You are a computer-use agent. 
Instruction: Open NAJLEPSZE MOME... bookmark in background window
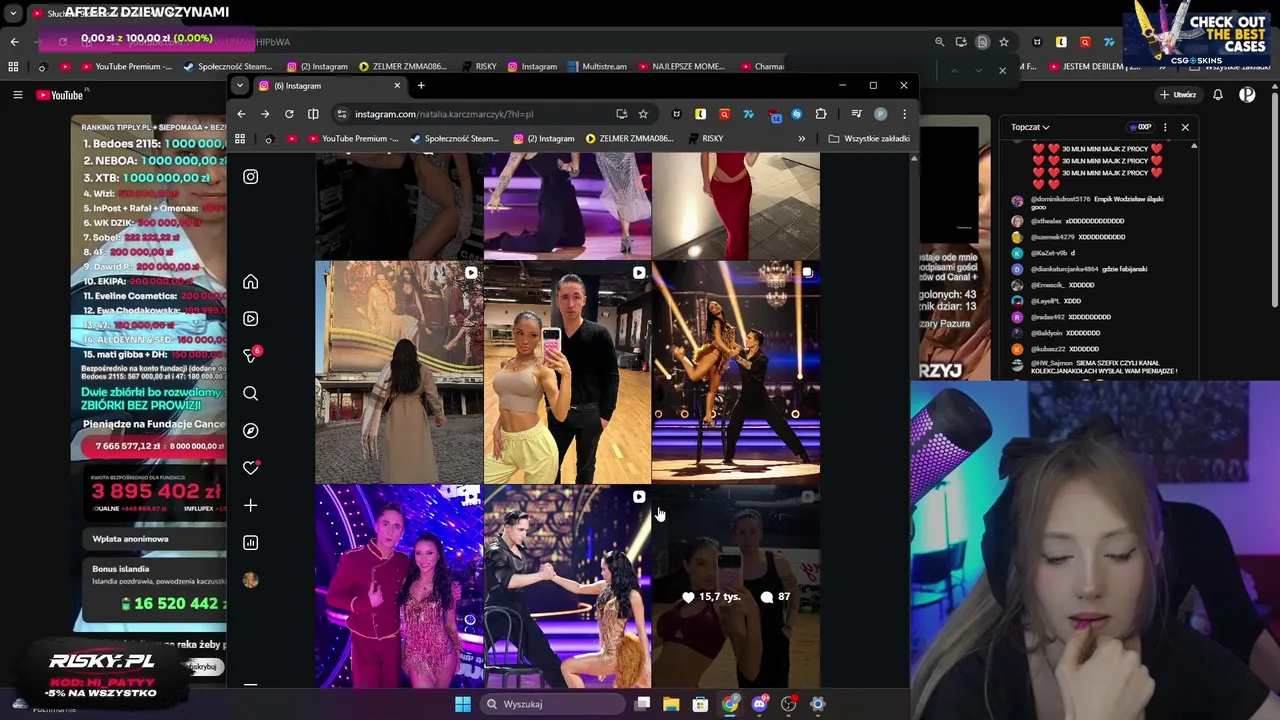click(x=681, y=67)
